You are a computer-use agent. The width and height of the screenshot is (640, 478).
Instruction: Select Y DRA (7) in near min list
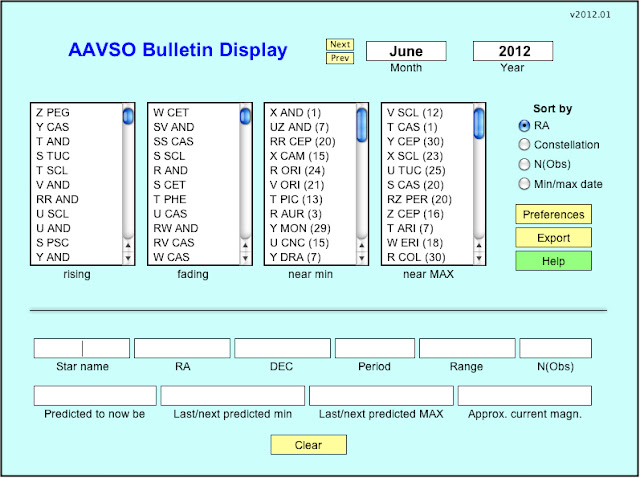pos(295,257)
